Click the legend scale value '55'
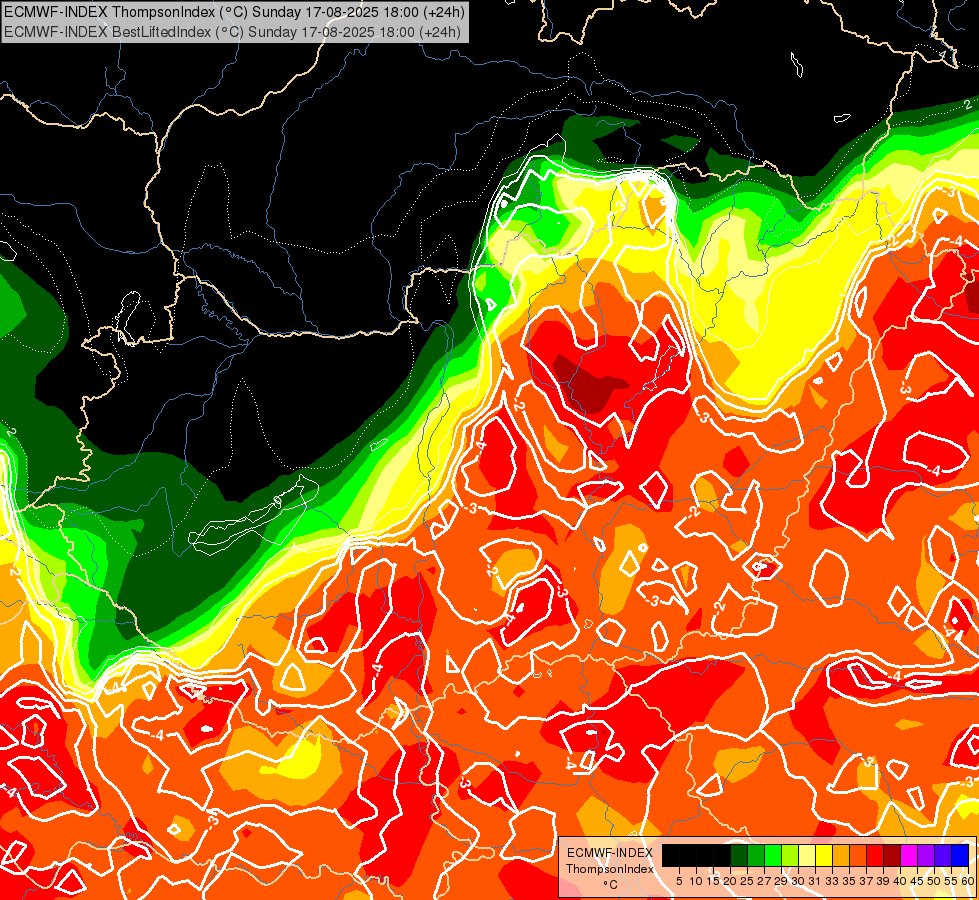The height and width of the screenshot is (900, 979). [x=952, y=881]
